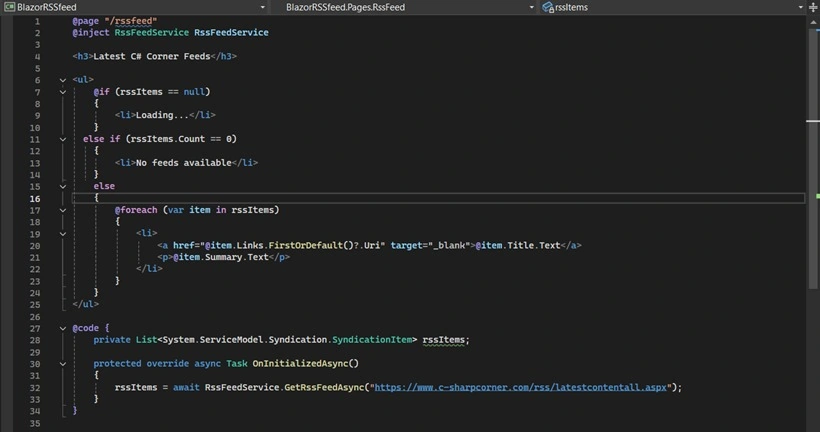Click the "Loading..." list item text
Screen dimensions: 820x432
162,115
